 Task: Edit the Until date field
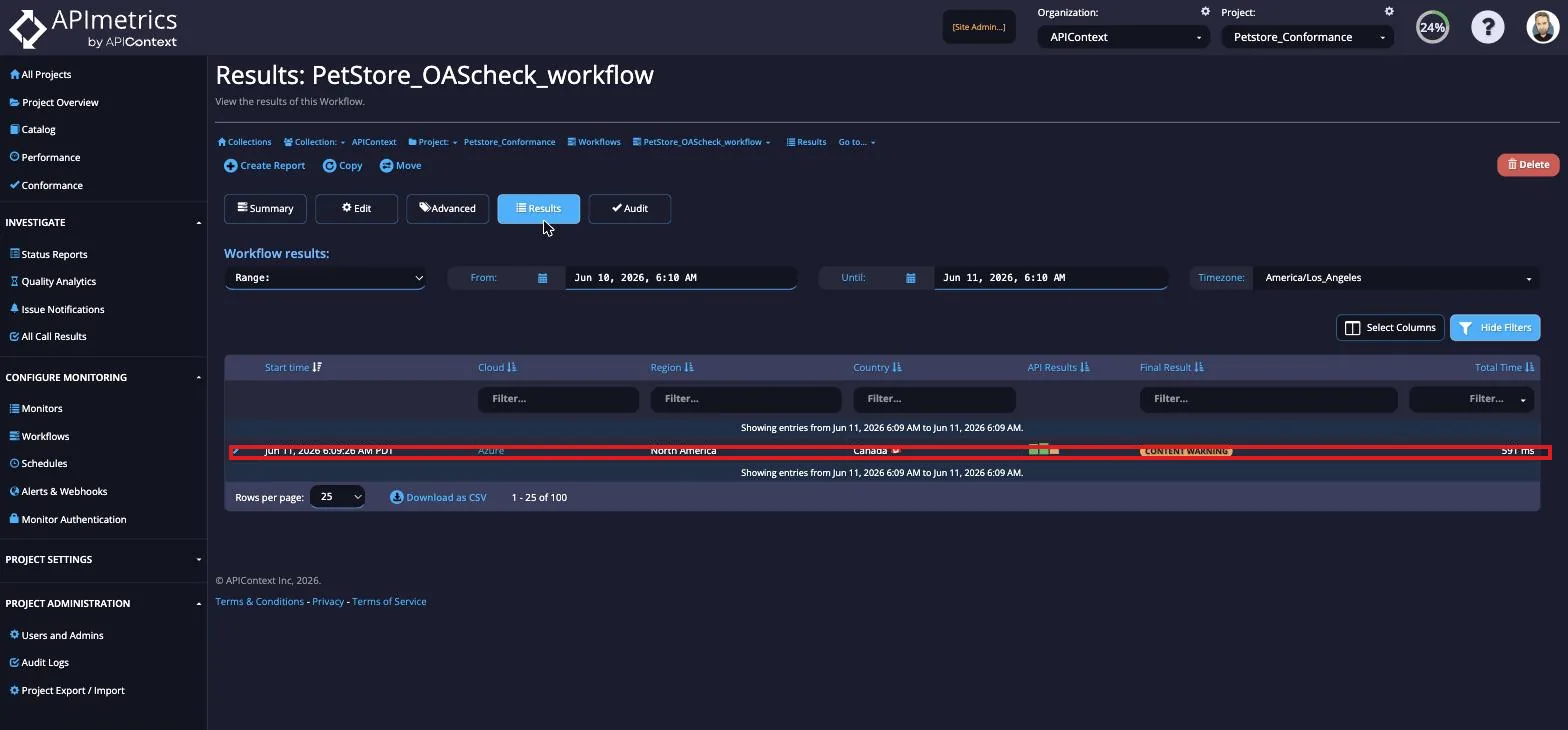(1050, 278)
